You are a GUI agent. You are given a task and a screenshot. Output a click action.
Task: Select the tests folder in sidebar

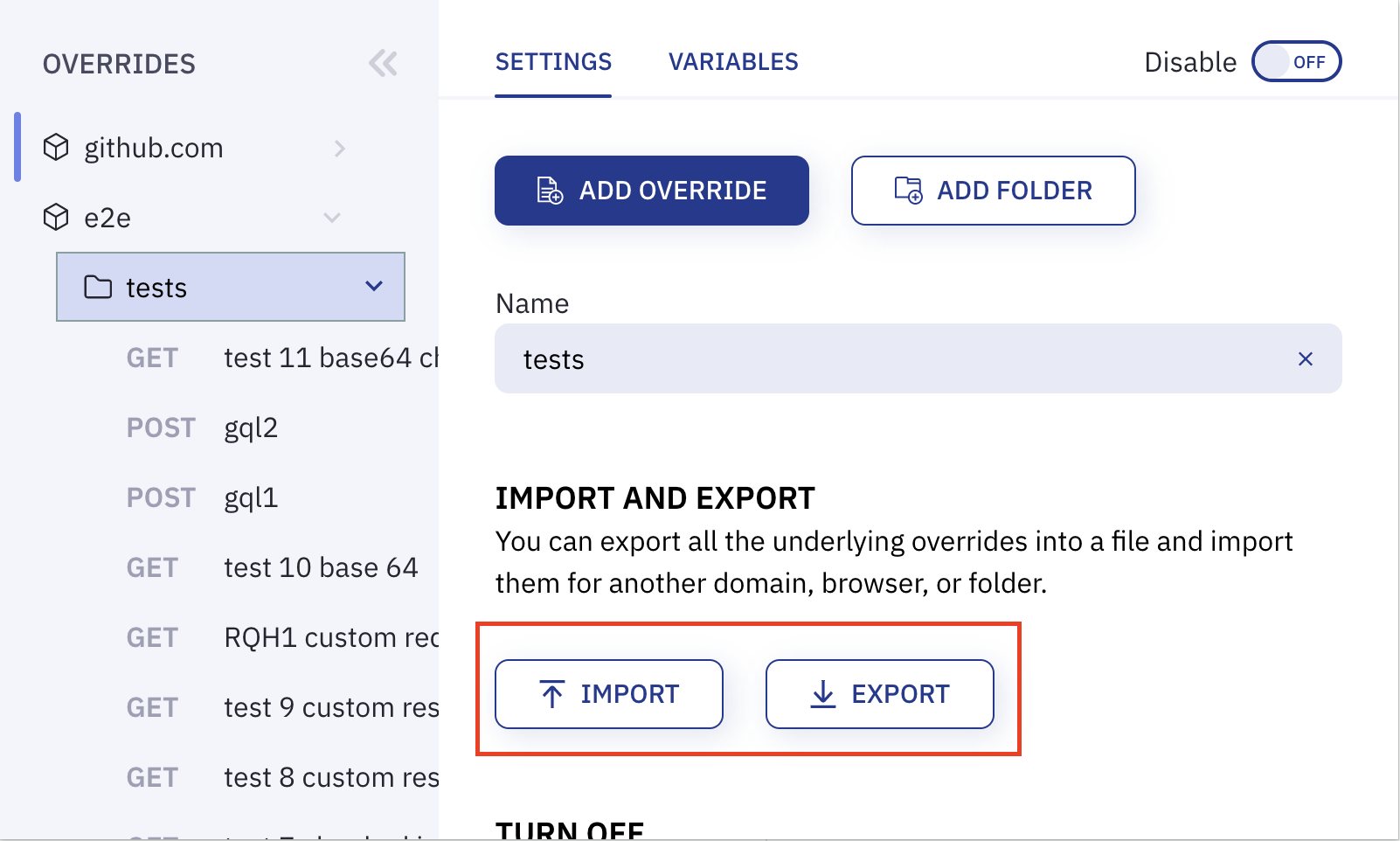tap(231, 287)
